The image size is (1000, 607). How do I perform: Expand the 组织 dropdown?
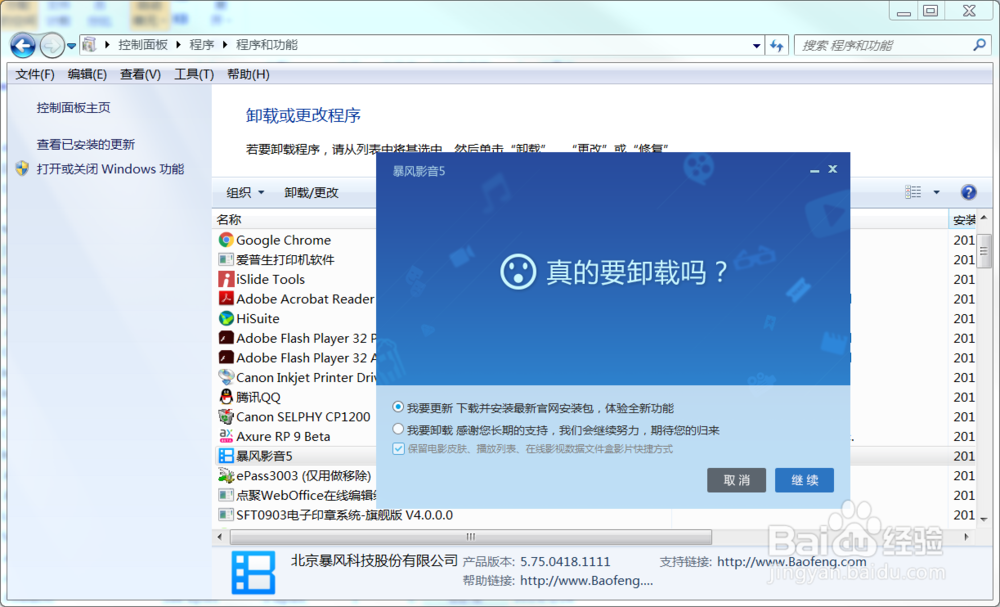[245, 193]
